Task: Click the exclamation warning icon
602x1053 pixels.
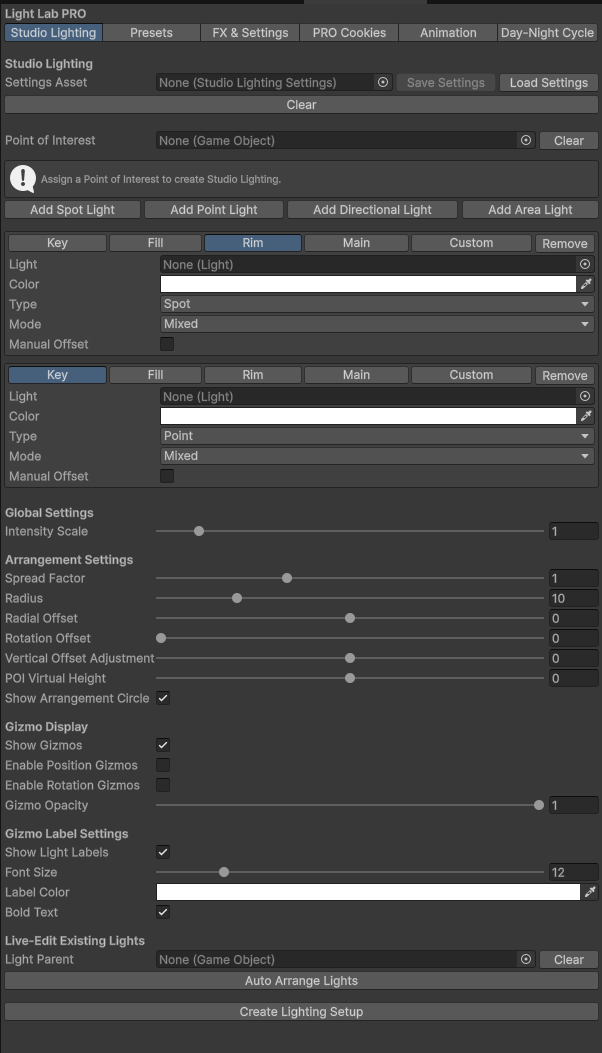Action: pos(23,179)
